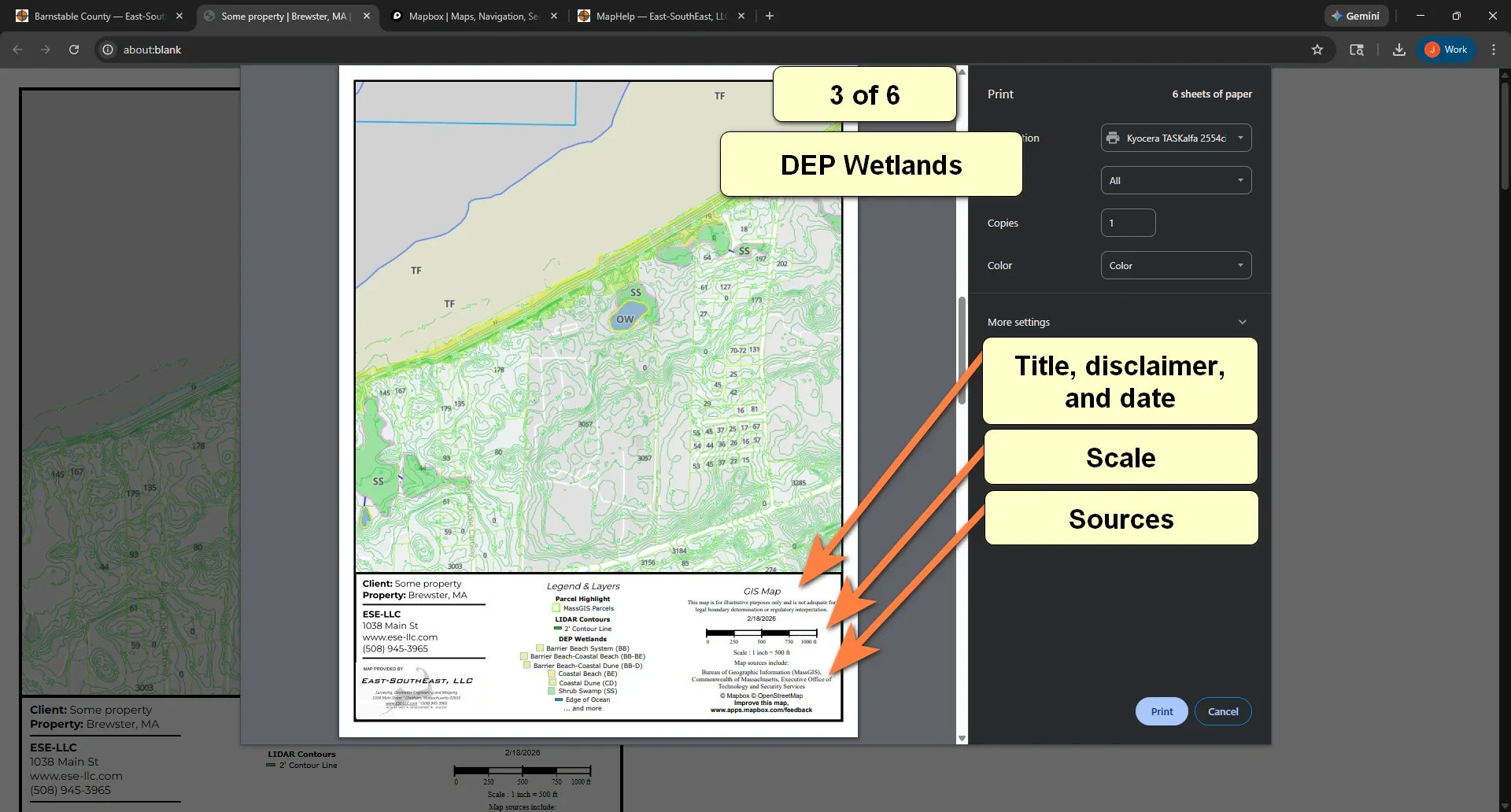Click the site info icon in address bar
1511x812 pixels.
tap(107, 49)
